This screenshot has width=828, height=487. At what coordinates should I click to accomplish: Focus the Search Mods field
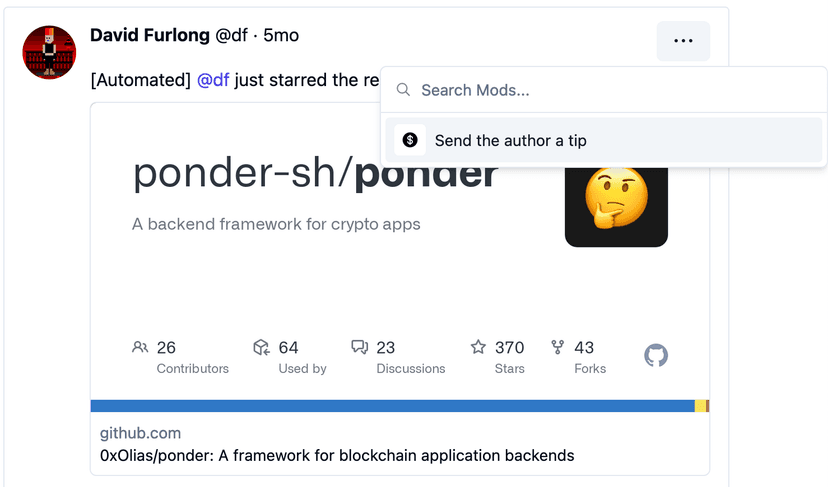[604, 90]
